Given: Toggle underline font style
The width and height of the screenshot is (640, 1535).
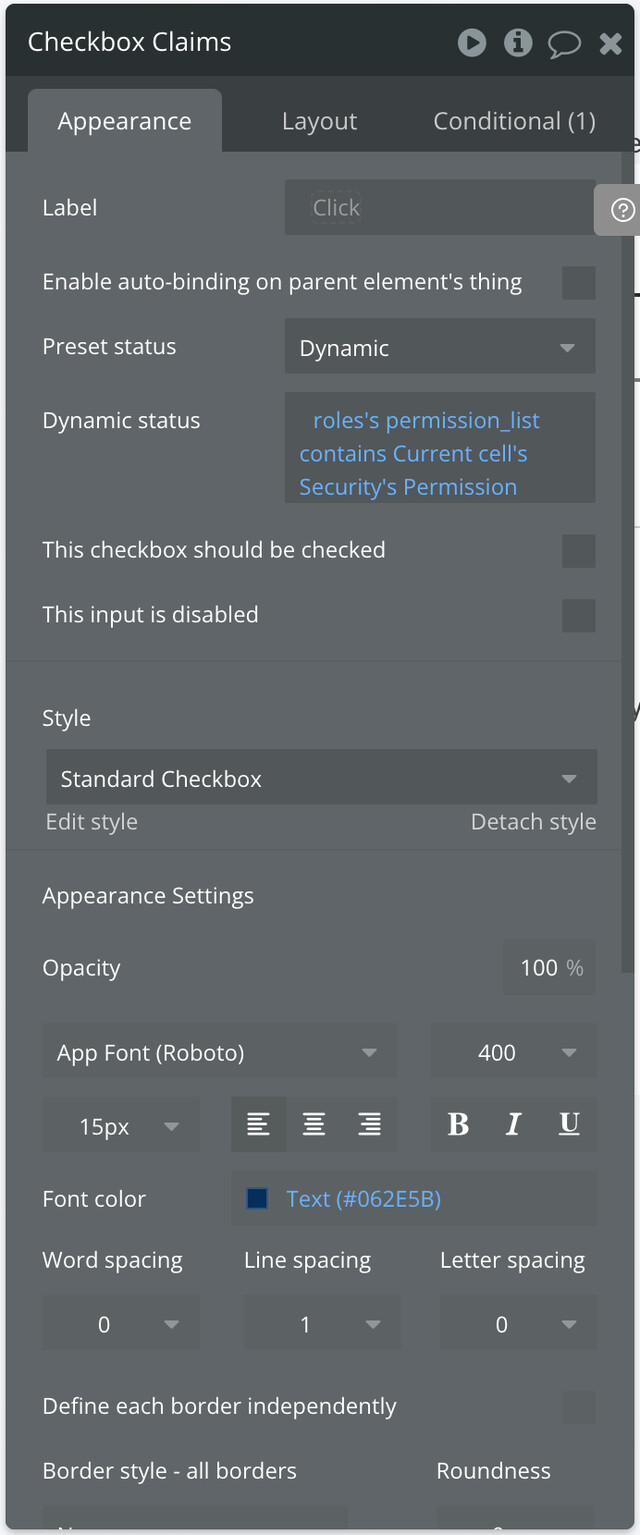Looking at the screenshot, I should point(569,1125).
